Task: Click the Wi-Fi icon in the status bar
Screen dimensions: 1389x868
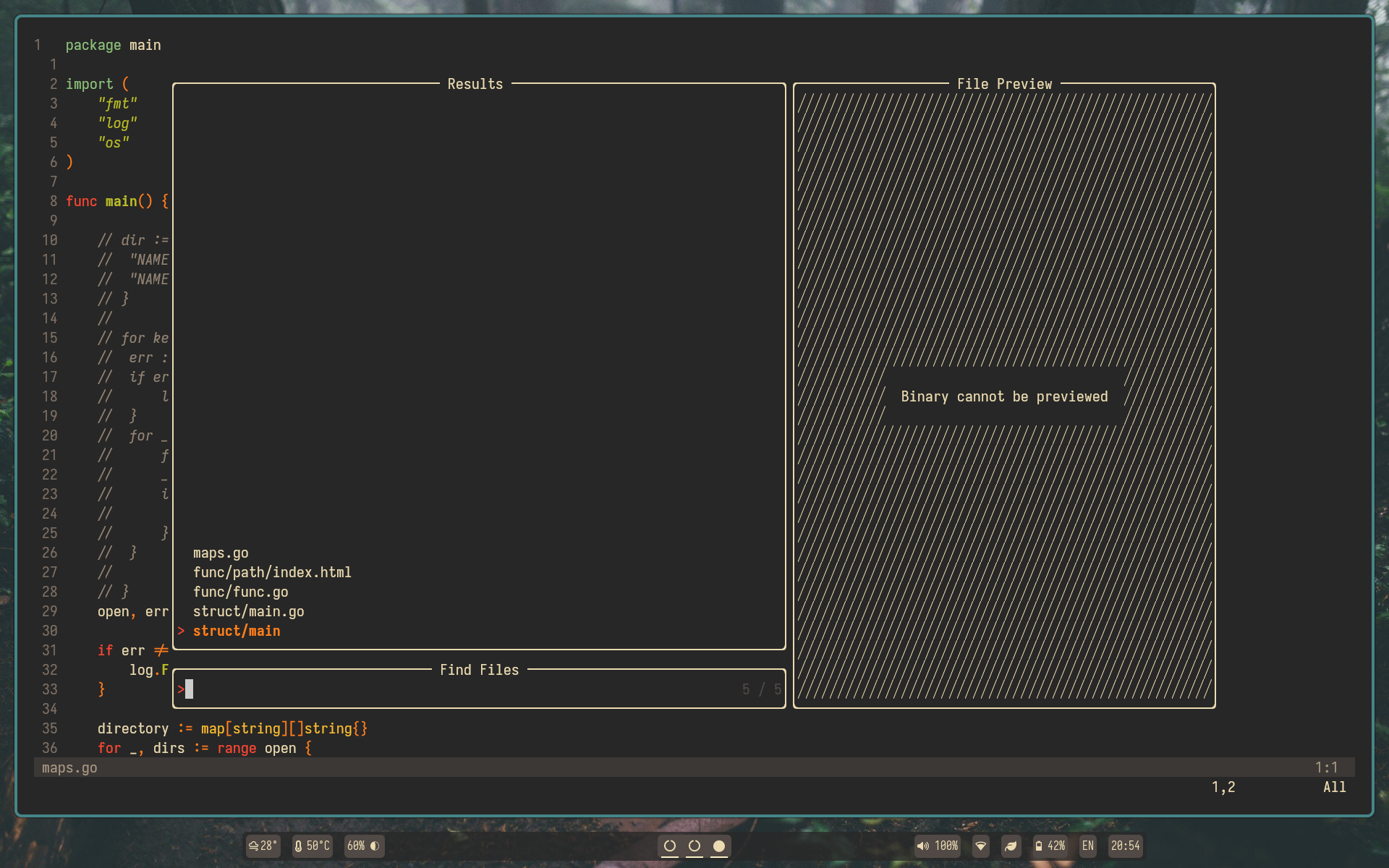Action: click(980, 846)
